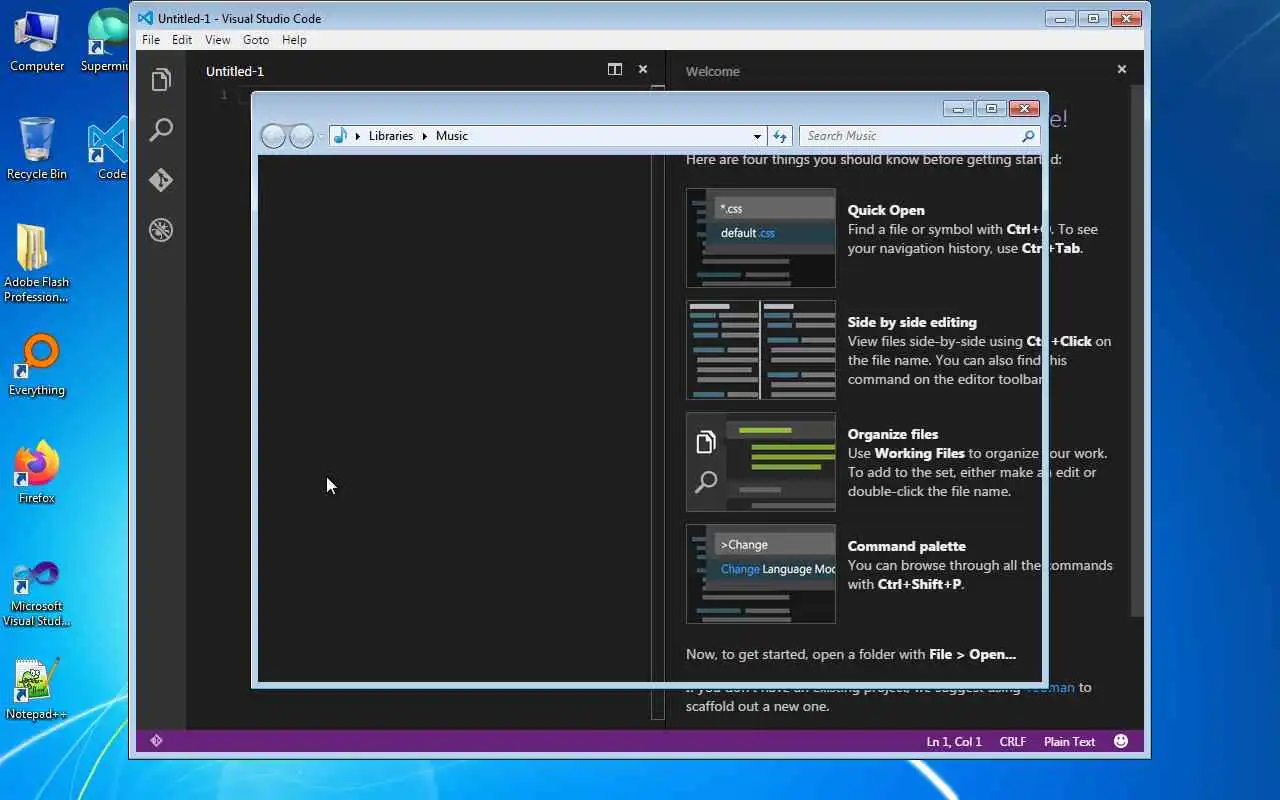Viewport: 1280px width, 800px height.
Task: Click the Side by side editing heading
Action: 912,322
